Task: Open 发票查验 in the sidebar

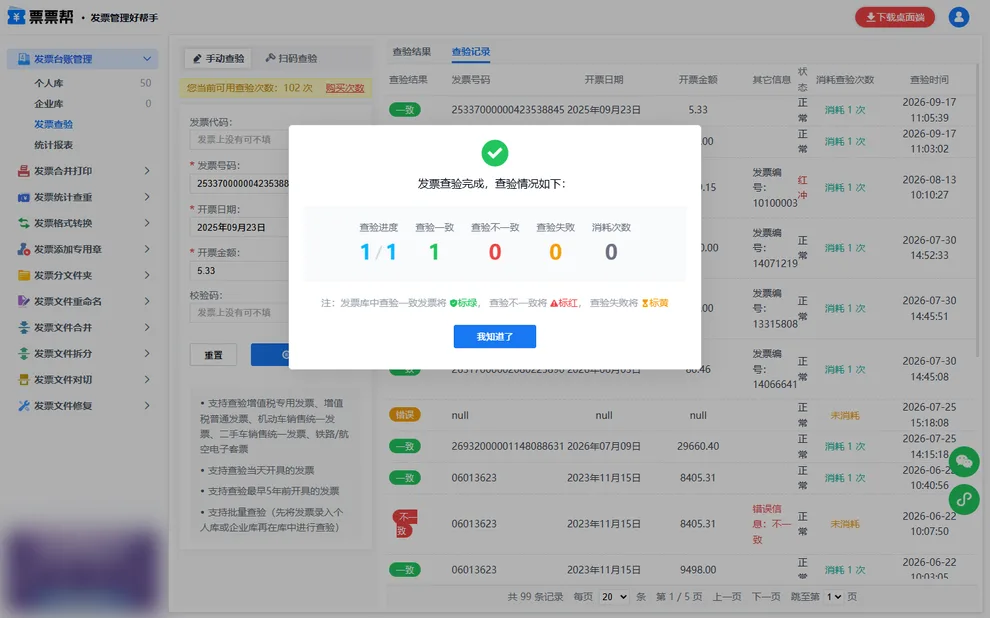Action: tap(54, 124)
